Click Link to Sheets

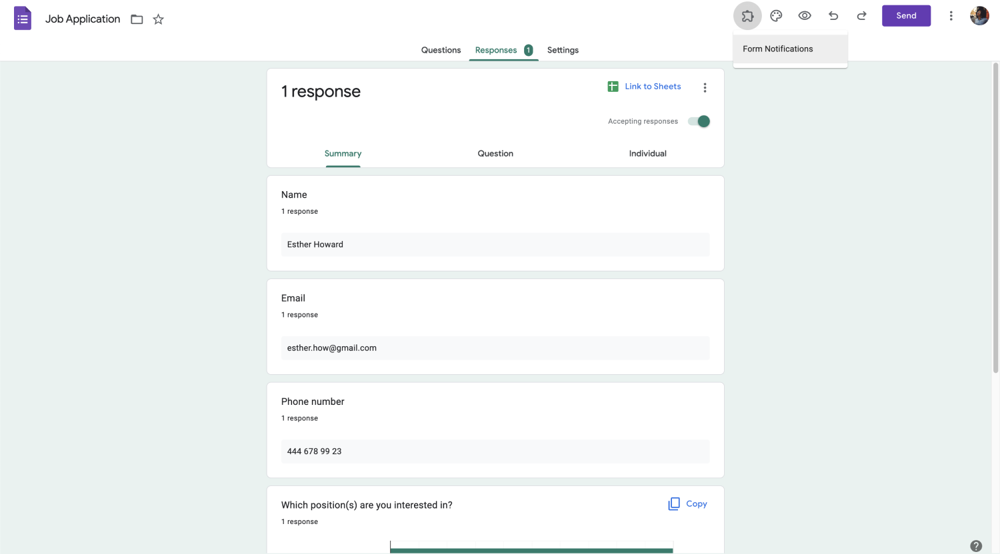644,87
